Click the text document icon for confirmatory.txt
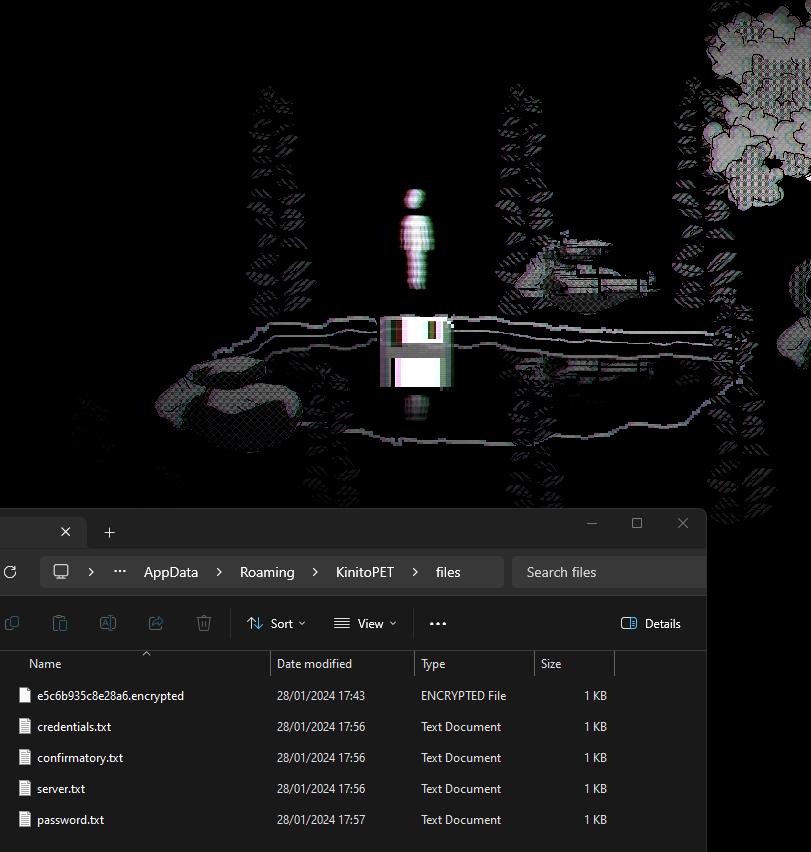 click(25, 757)
